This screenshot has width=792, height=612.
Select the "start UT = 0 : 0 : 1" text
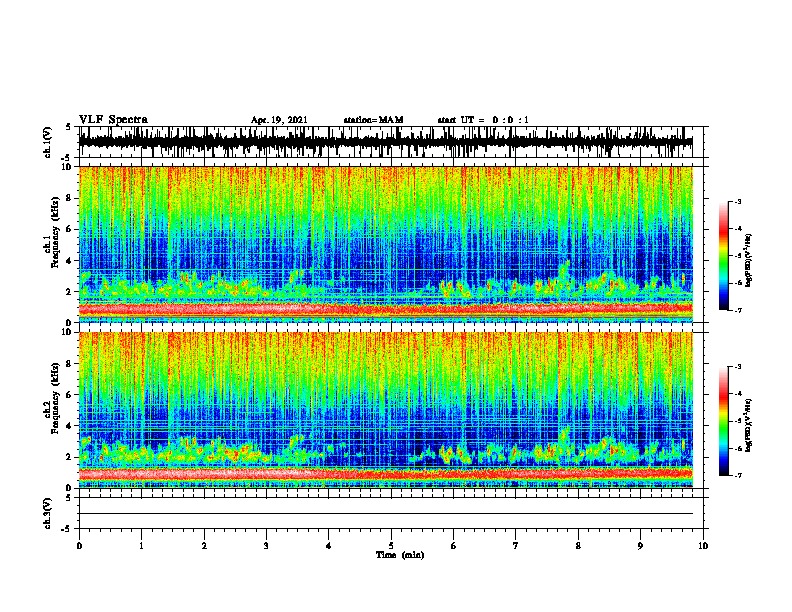(483, 120)
